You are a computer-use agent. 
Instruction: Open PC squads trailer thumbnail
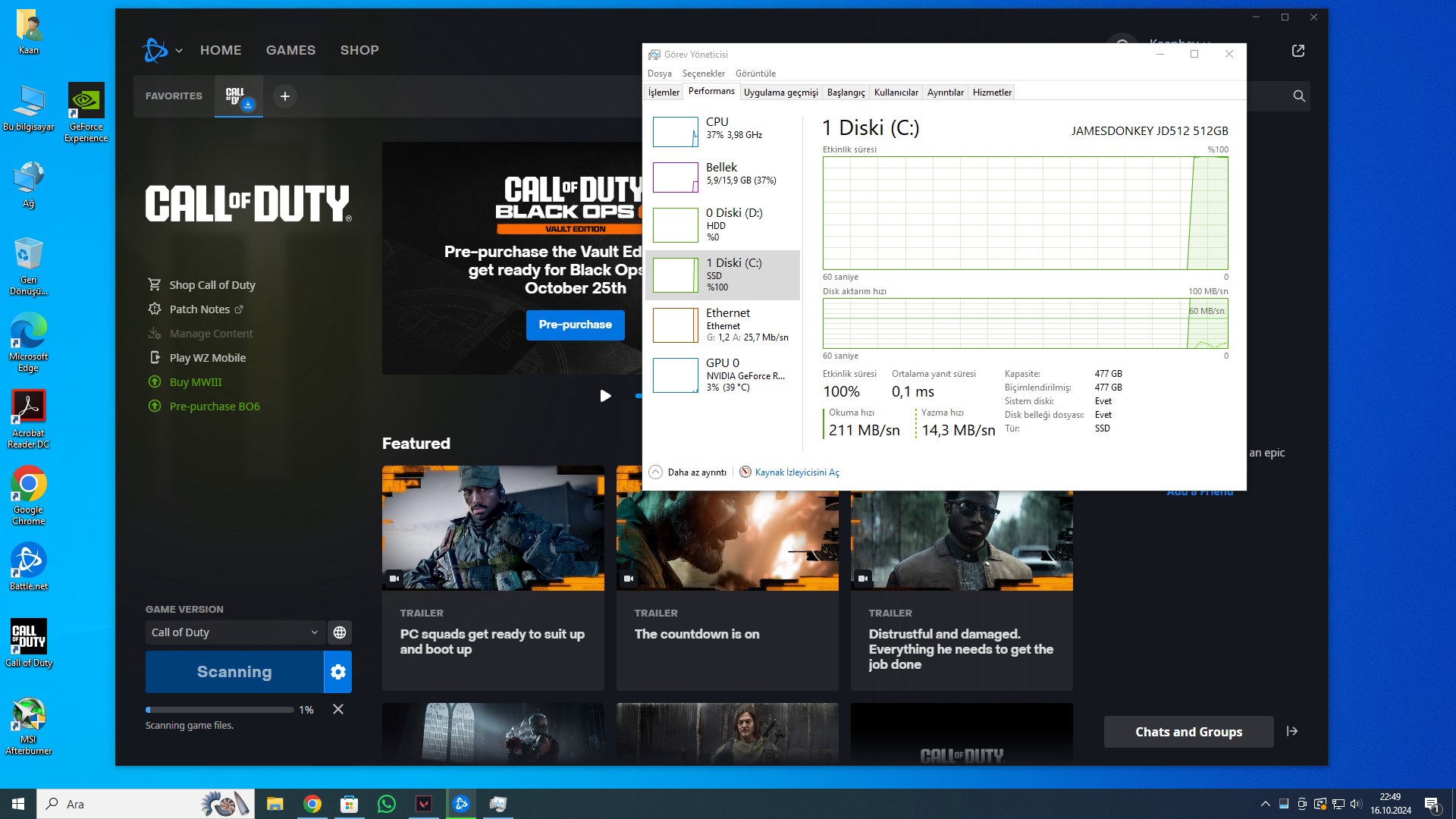[x=493, y=528]
